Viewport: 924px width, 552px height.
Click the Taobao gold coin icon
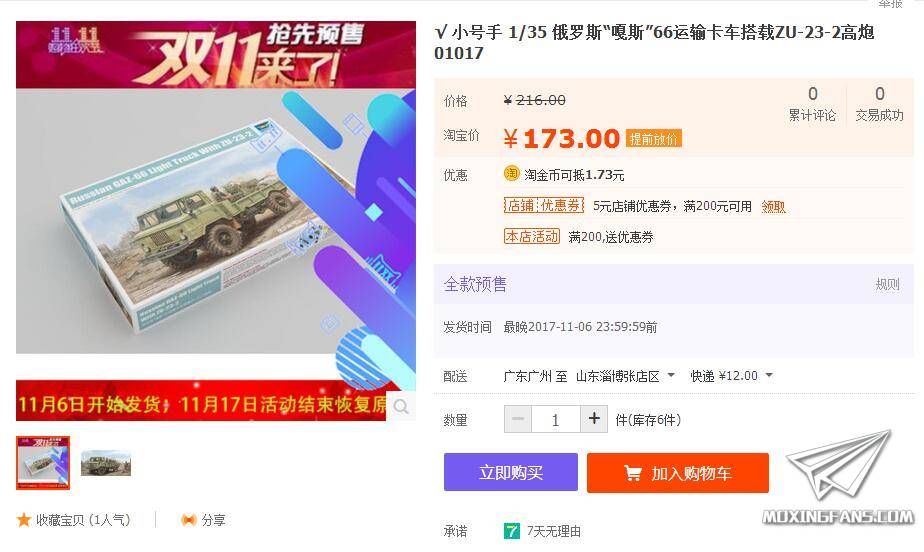(511, 174)
